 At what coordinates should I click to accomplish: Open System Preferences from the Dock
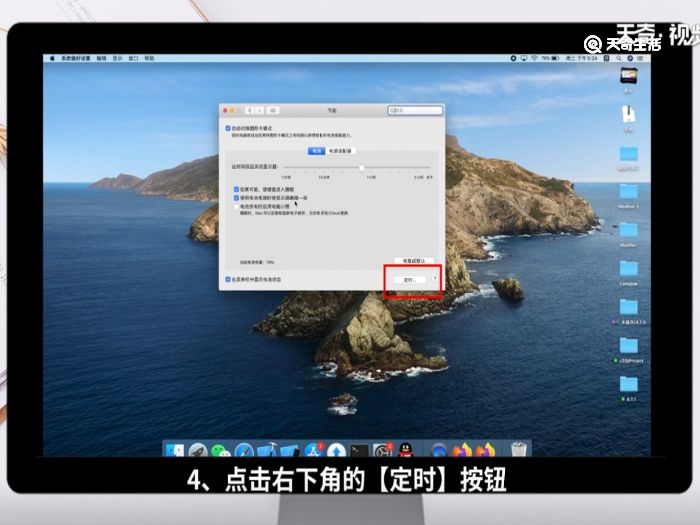tap(383, 450)
